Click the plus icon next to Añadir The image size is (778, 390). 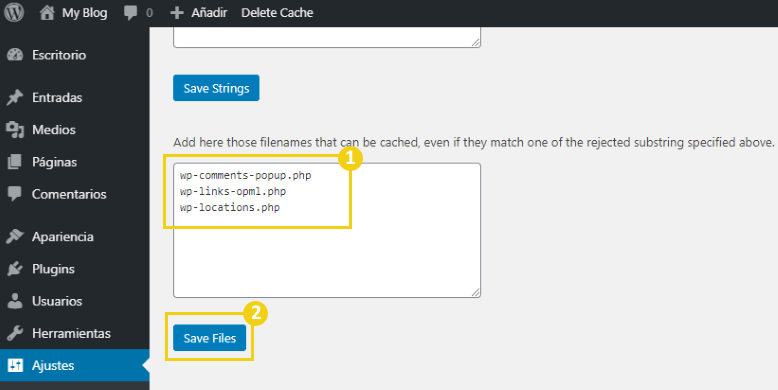click(177, 13)
